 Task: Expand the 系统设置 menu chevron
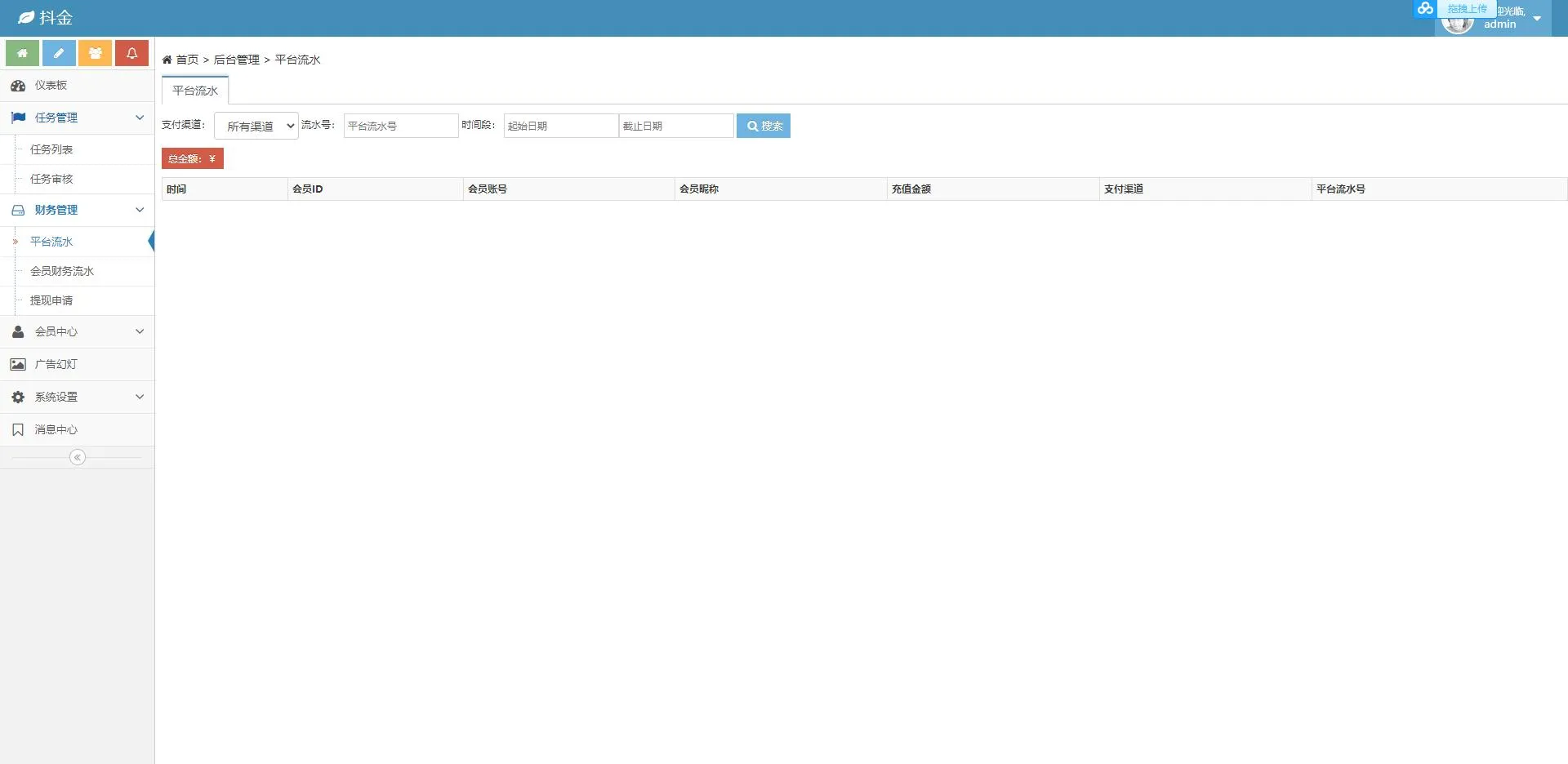pyautogui.click(x=140, y=397)
